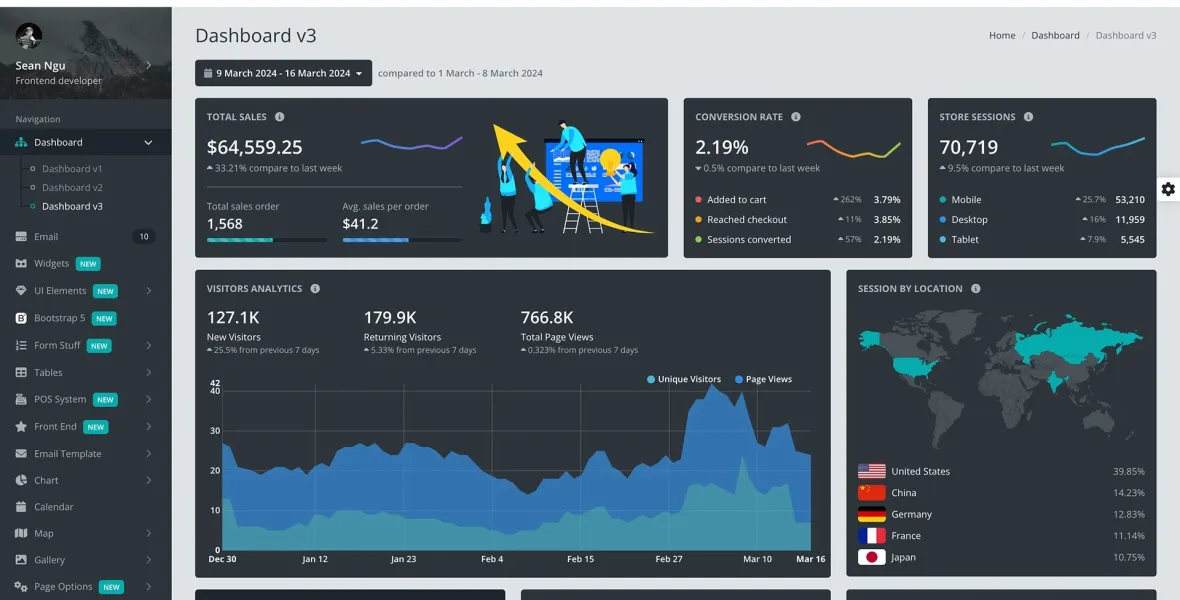Open the settings gear panel on right edge
Image resolution: width=1180 pixels, height=600 pixels.
[x=1167, y=189]
